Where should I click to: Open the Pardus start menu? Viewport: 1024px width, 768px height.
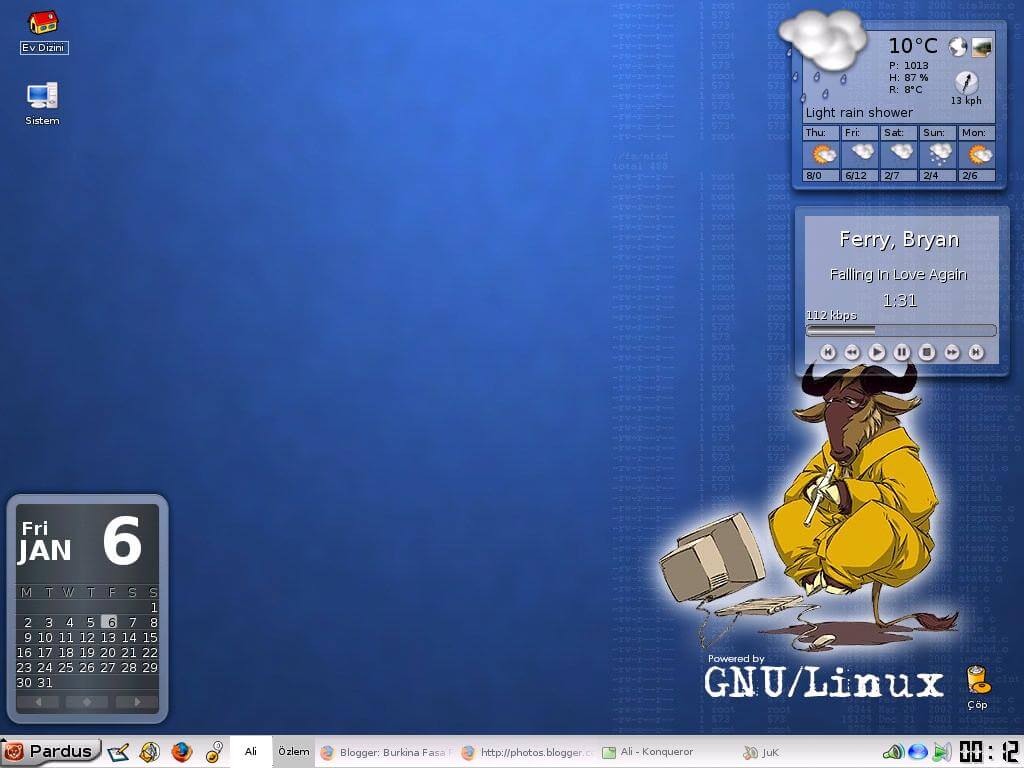pyautogui.click(x=51, y=752)
